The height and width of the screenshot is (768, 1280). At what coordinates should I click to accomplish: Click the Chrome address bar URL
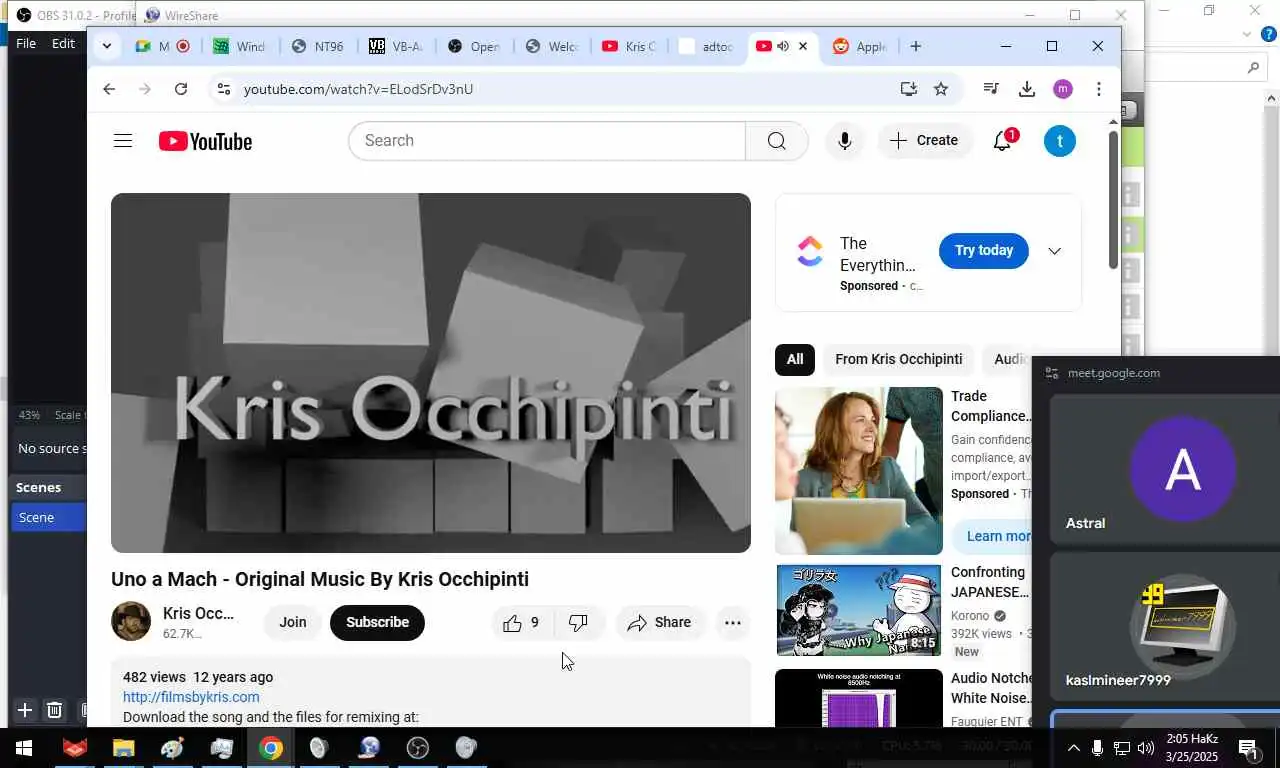(358, 89)
